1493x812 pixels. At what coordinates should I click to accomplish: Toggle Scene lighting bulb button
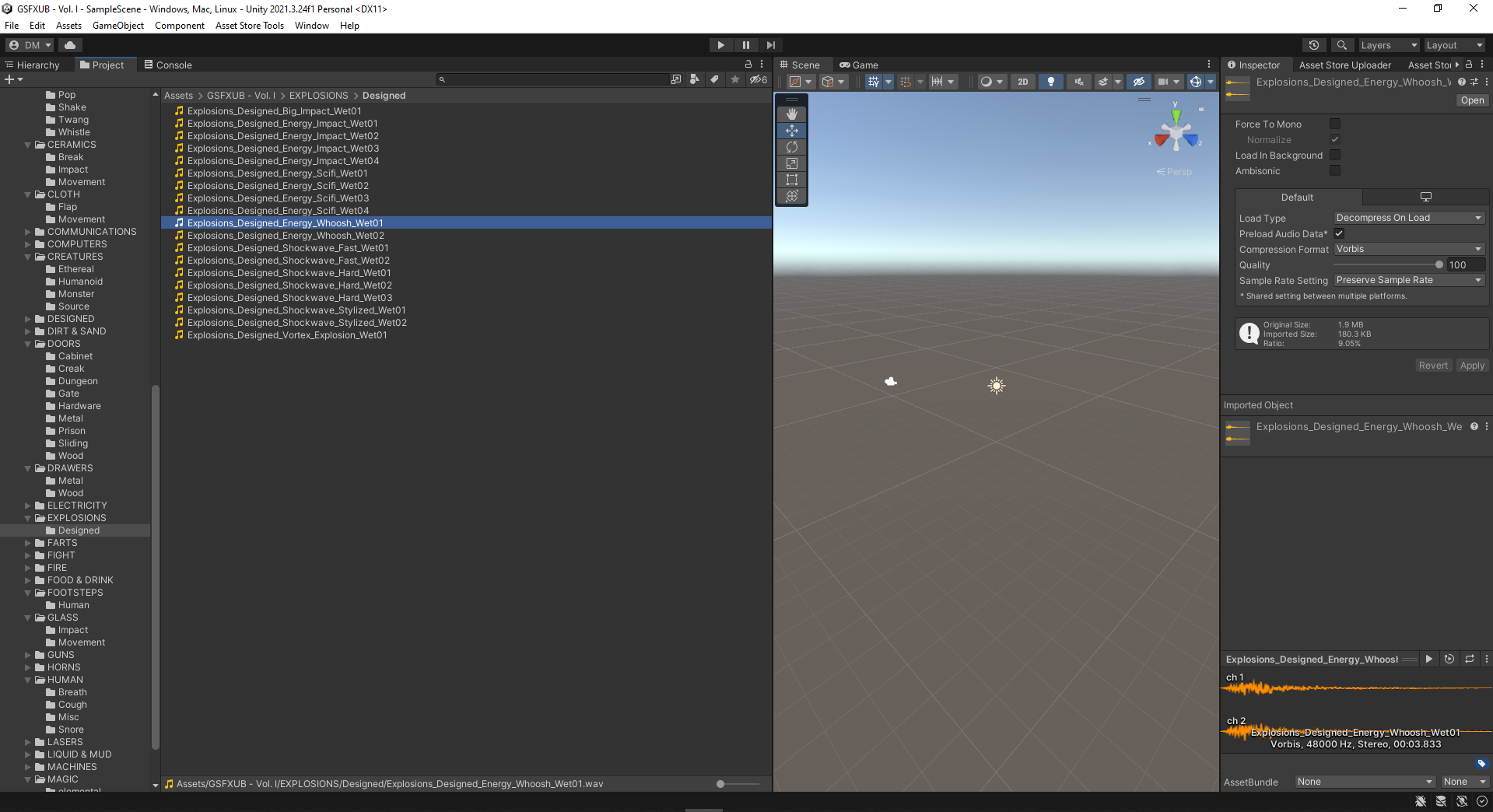[1051, 82]
